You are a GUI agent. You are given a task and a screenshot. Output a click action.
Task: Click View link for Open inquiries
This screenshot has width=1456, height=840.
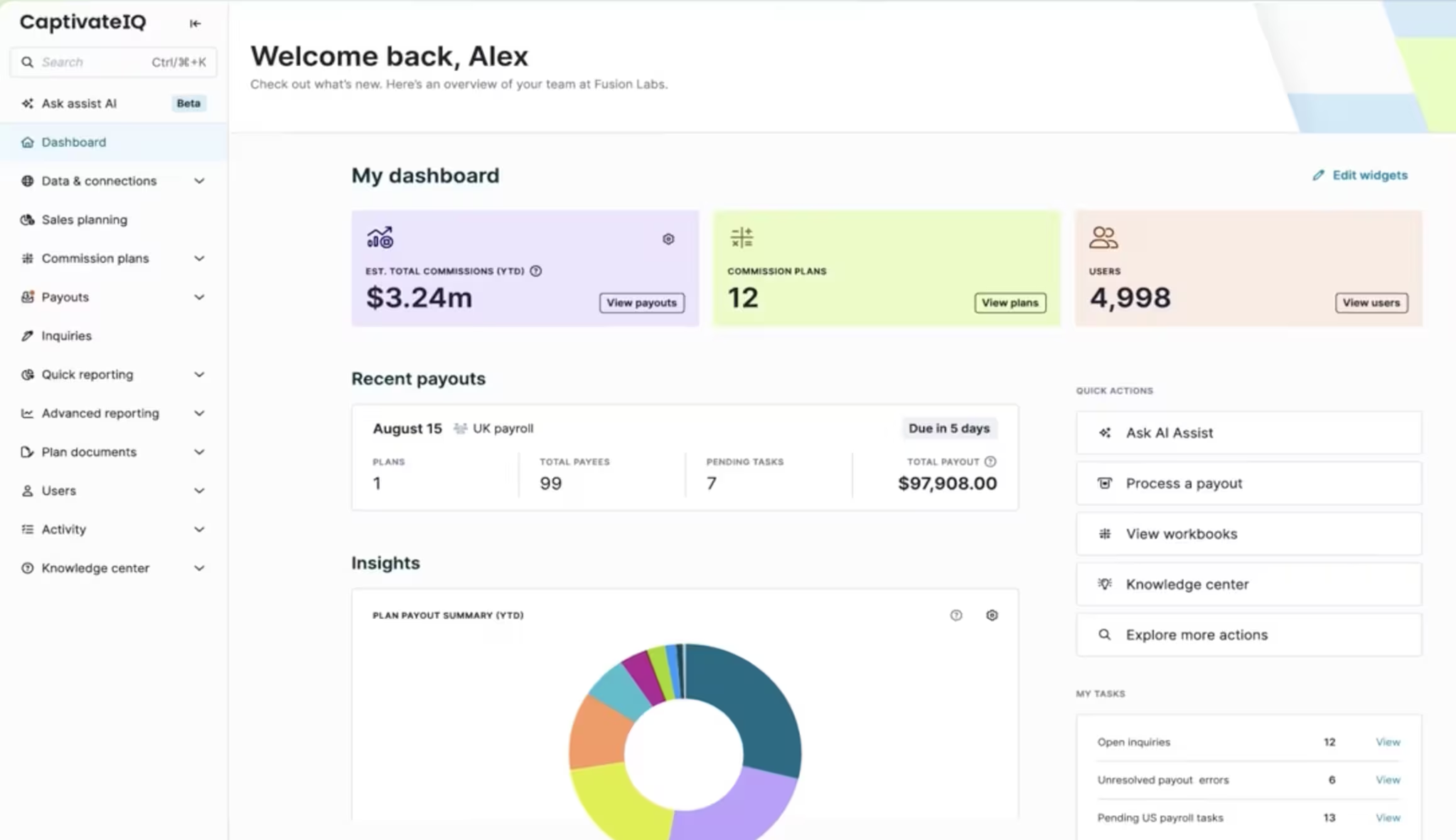[1388, 742]
